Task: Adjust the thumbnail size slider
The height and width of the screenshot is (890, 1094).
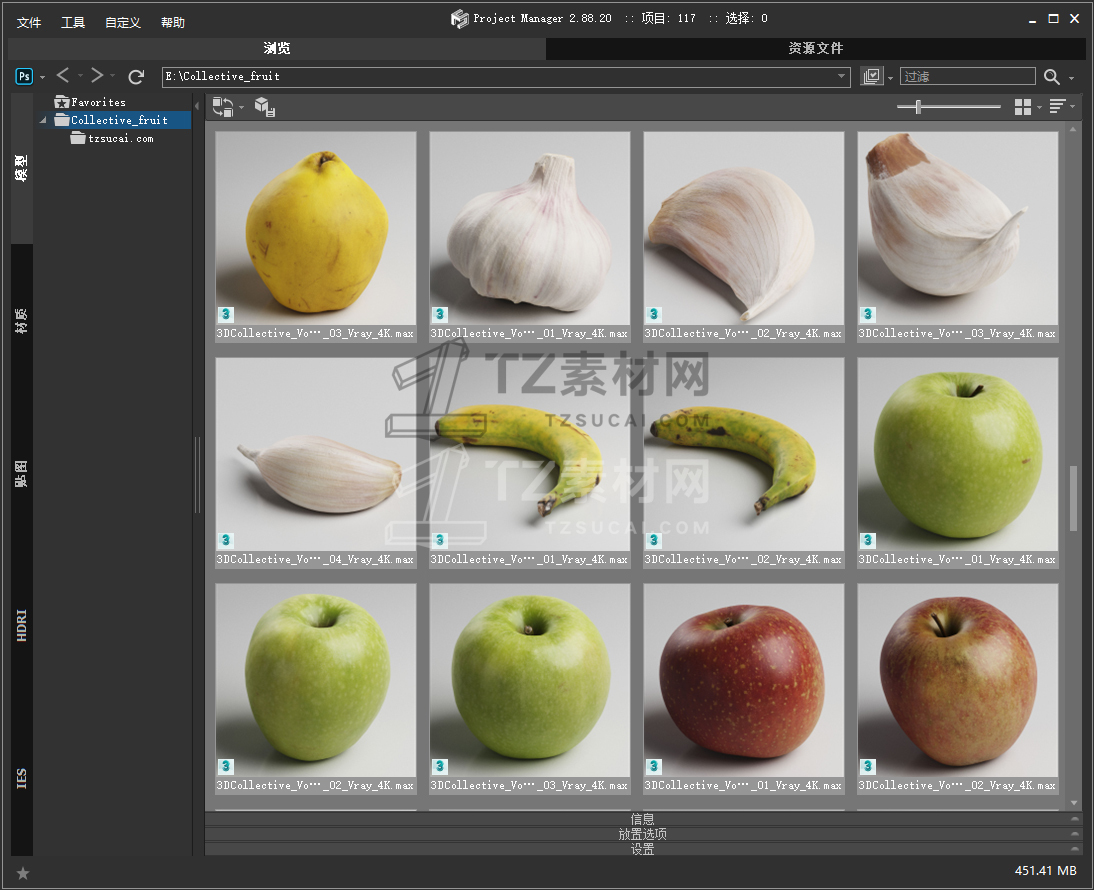Action: coord(918,107)
